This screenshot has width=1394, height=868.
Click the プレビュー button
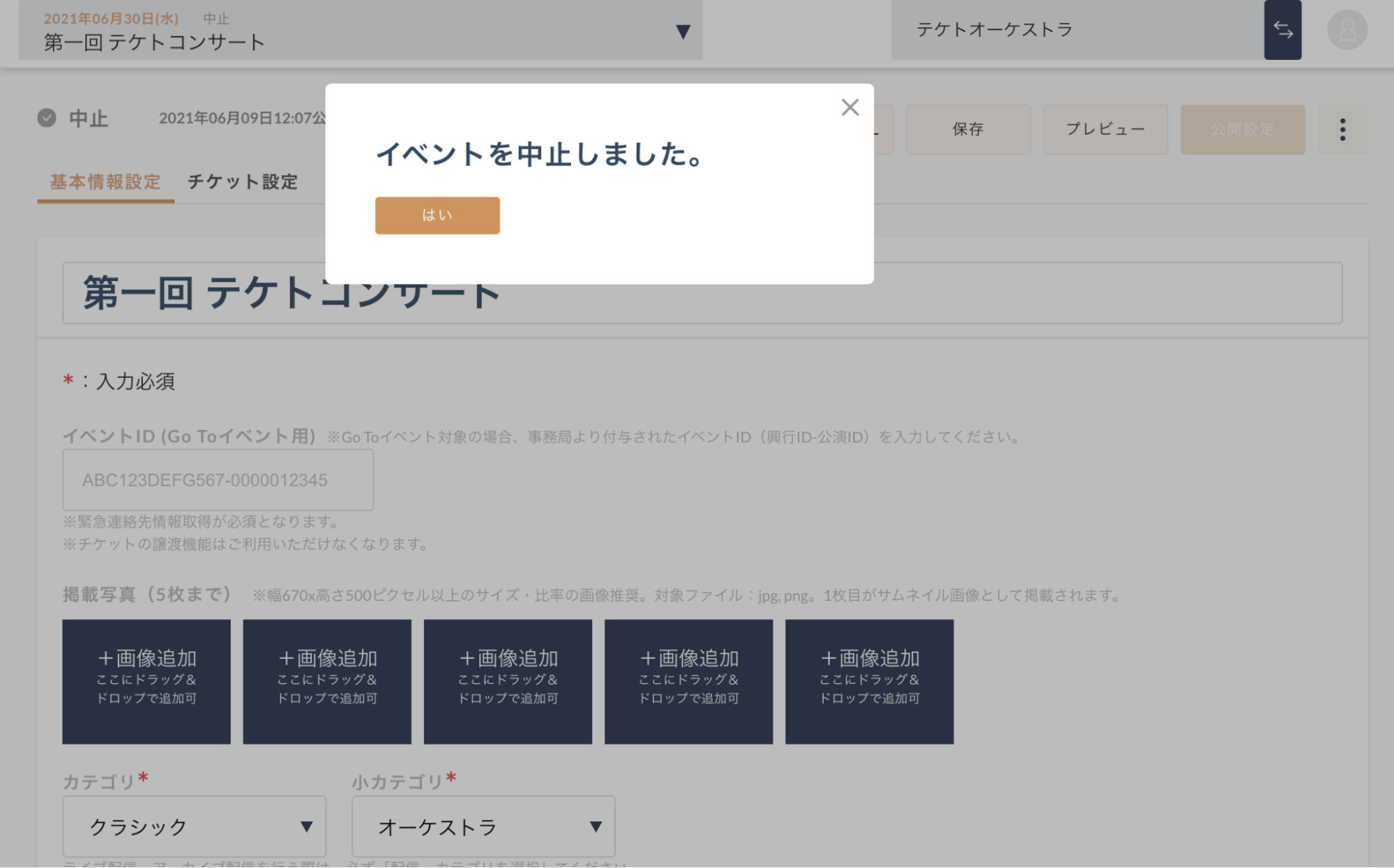click(x=1105, y=130)
